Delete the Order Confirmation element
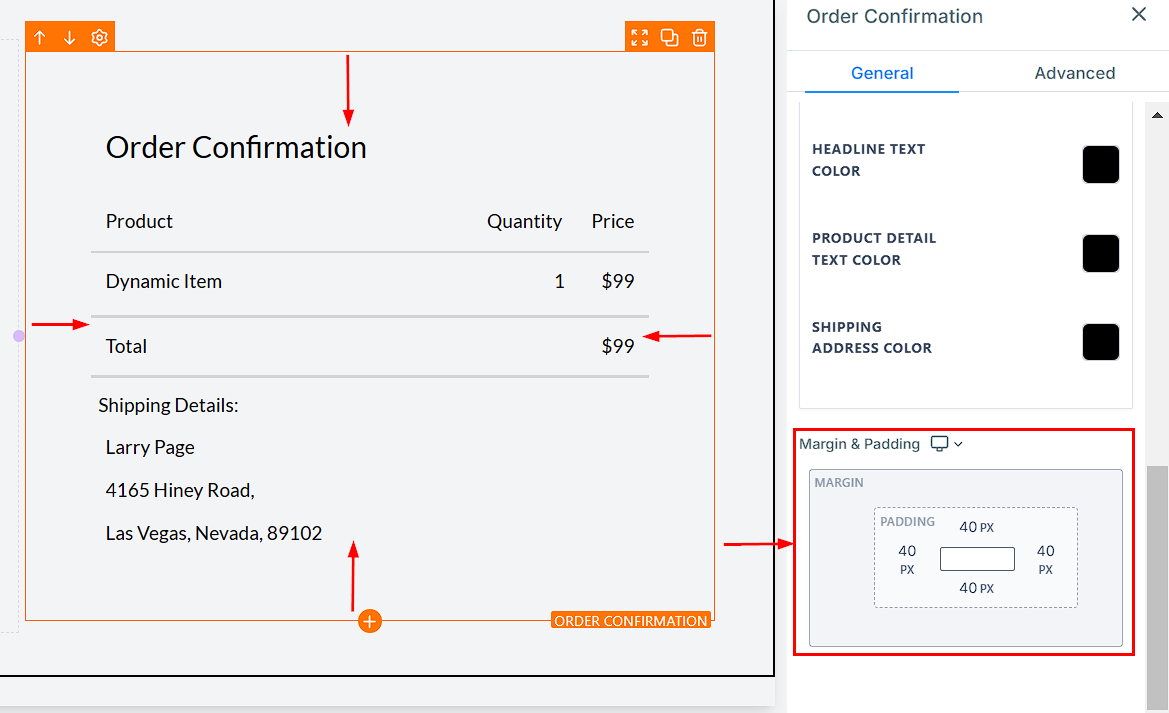Screen dimensions: 1169x713 pos(700,38)
